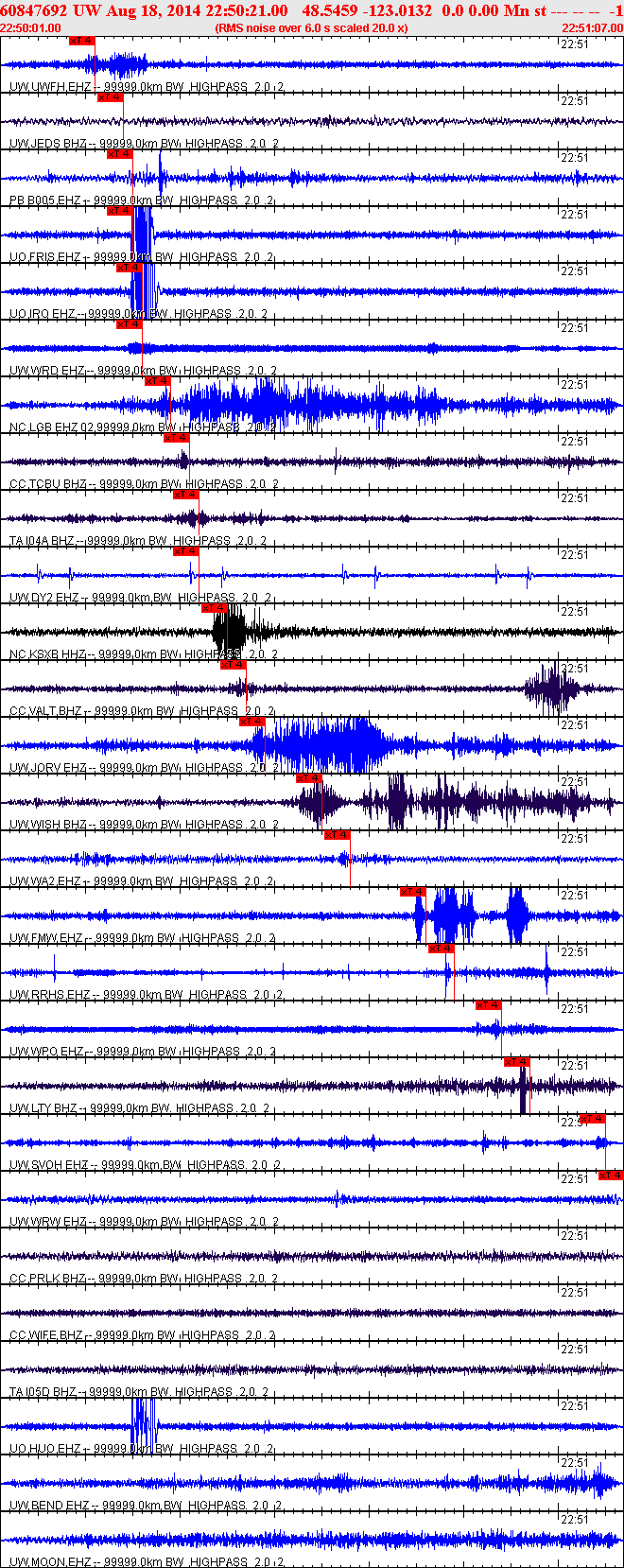Click the large waveform burst on CC.VALT trace
Viewport: 624px width, 1568px height.
(553, 688)
